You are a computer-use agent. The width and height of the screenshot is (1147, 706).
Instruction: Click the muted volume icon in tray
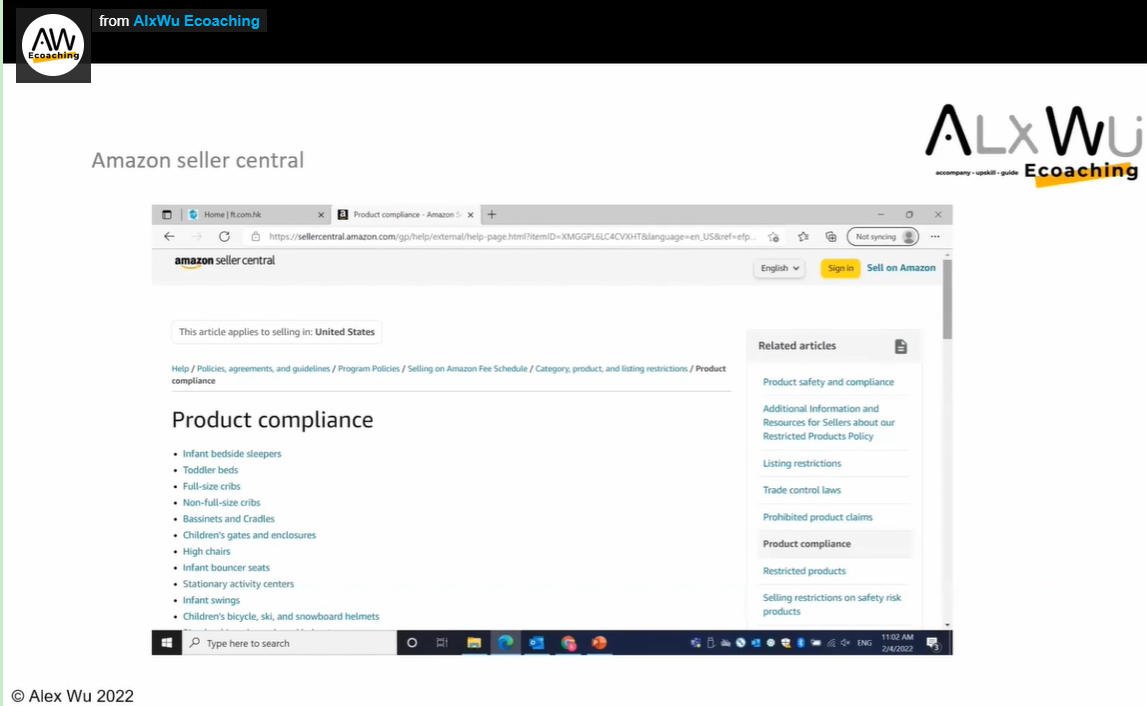point(846,642)
